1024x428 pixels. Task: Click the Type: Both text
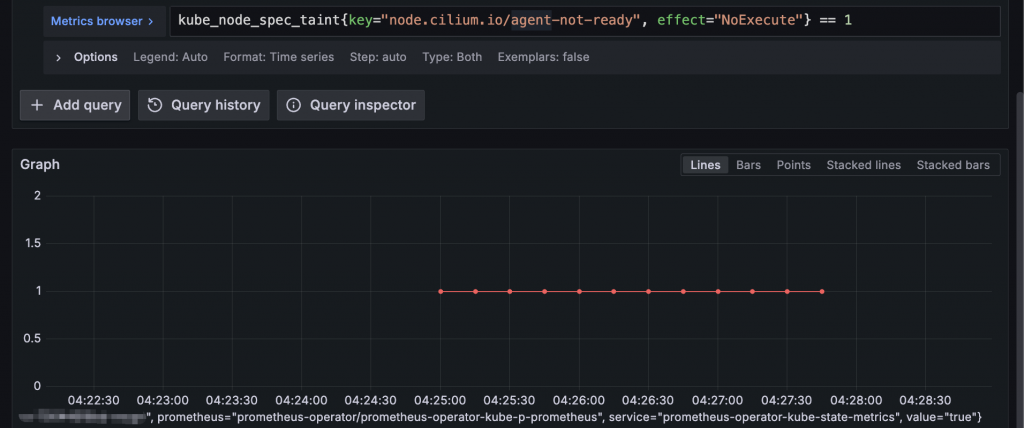point(452,57)
